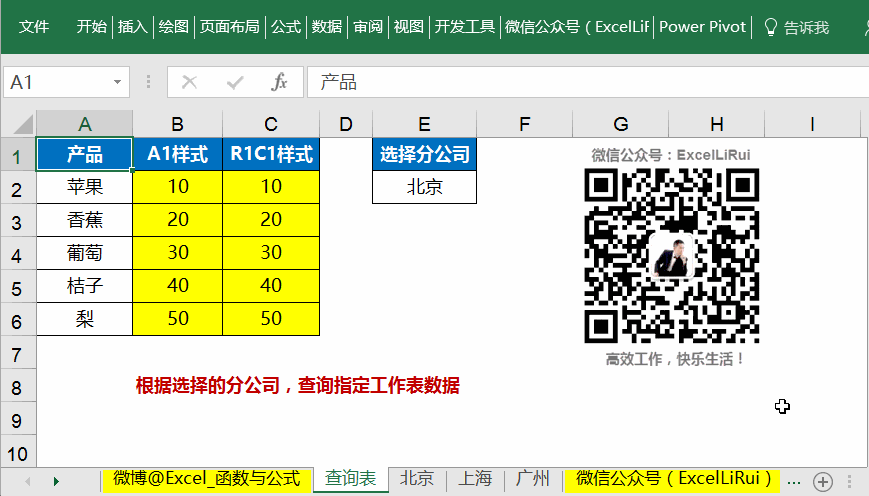This screenshot has height=496, width=869.
Task: Select column H header
Action: [x=717, y=124]
